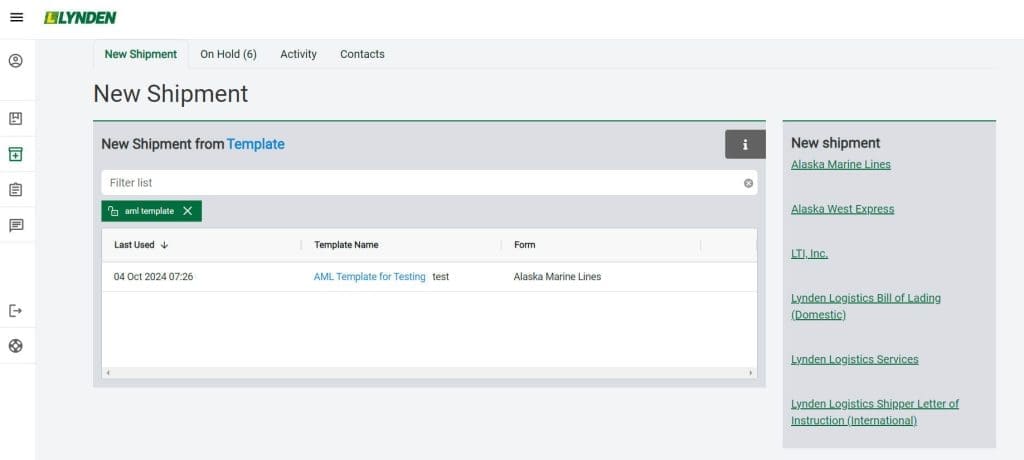Open Lynden Logistics Services form
This screenshot has height=460, width=1024.
point(855,359)
